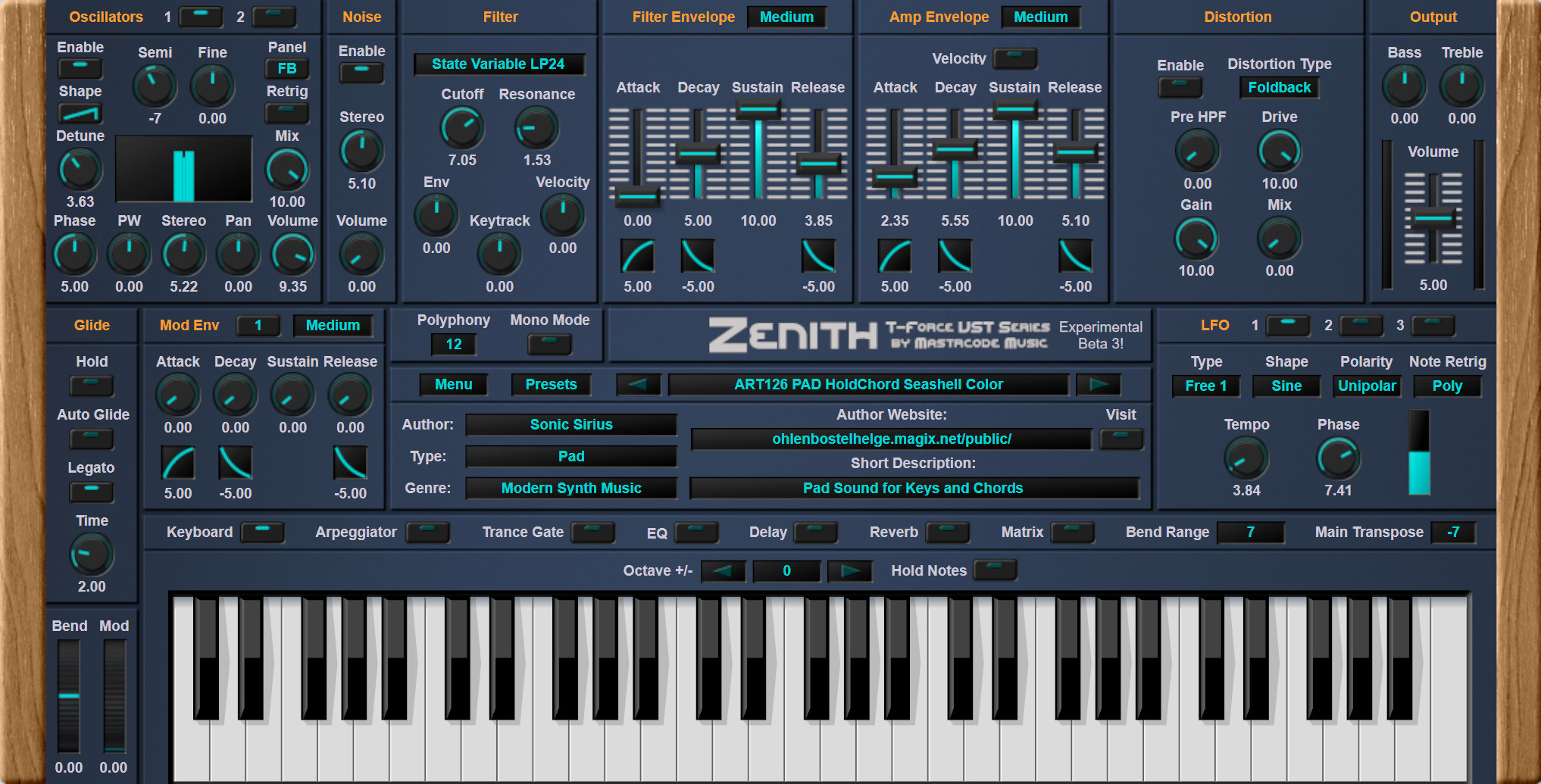
Task: Click the Amp Envelope attack curve icon
Action: (895, 256)
